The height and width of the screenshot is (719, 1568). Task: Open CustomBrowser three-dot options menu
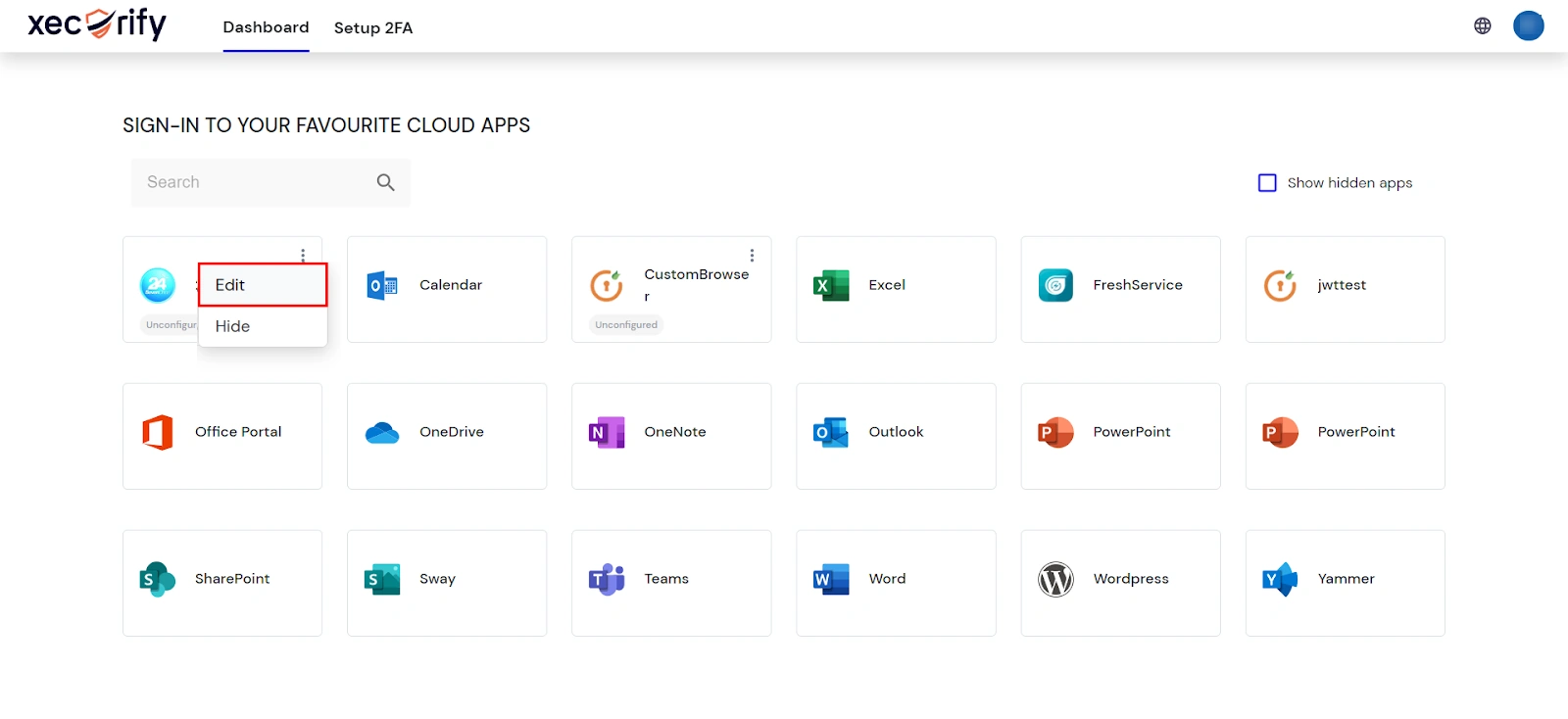pos(752,256)
